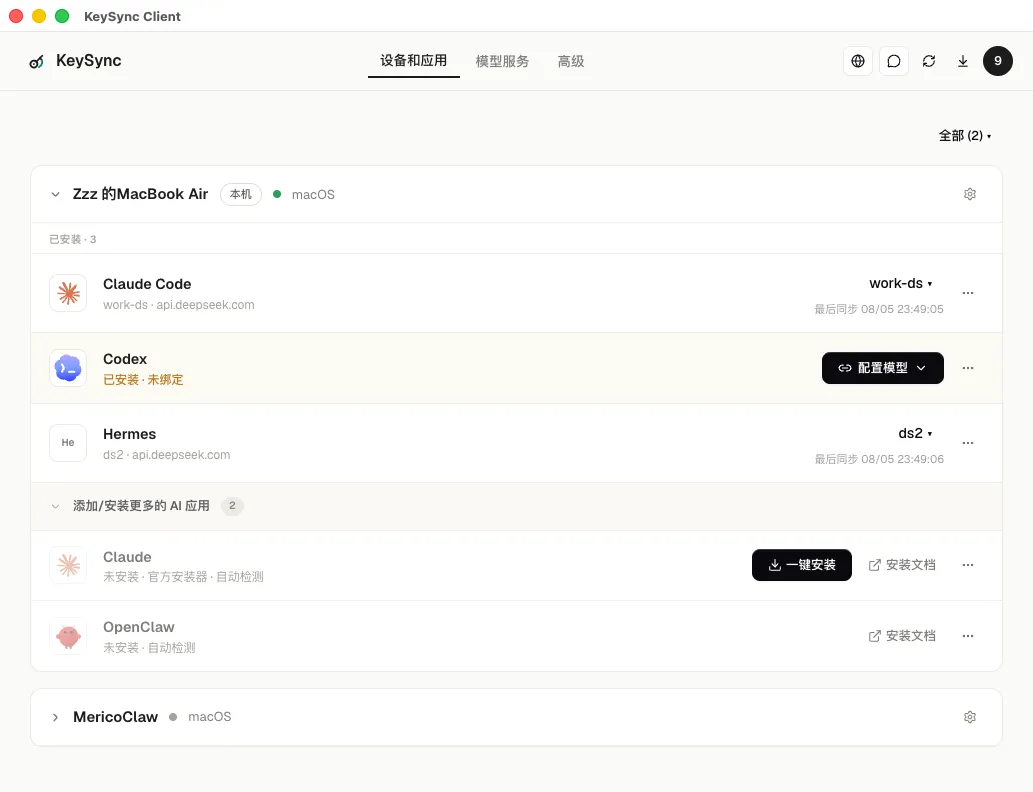Open work-ds model dropdown for Claude Code
1033x792 pixels.
click(901, 283)
